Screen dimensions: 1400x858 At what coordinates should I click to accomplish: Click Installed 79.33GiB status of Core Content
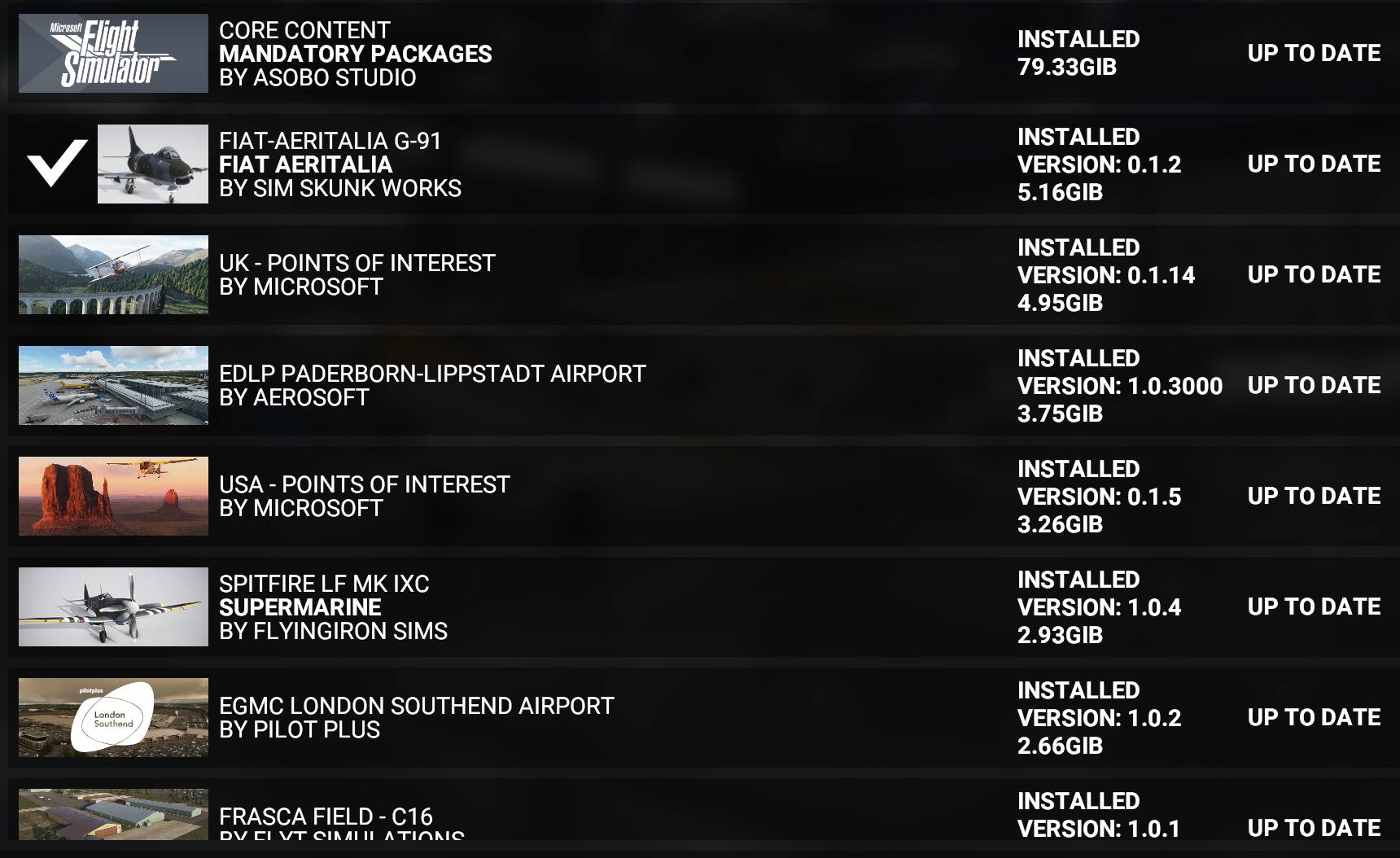1078,53
